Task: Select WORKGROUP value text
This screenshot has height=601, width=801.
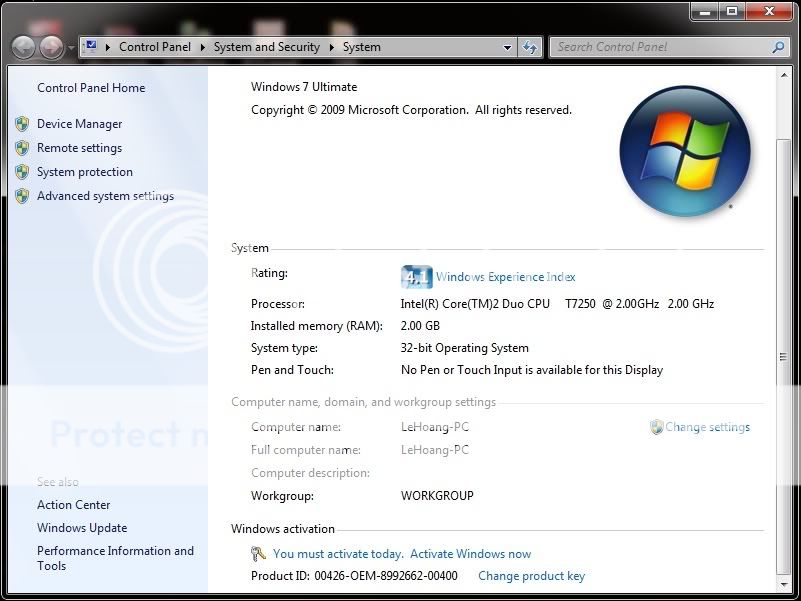Action: tap(437, 496)
